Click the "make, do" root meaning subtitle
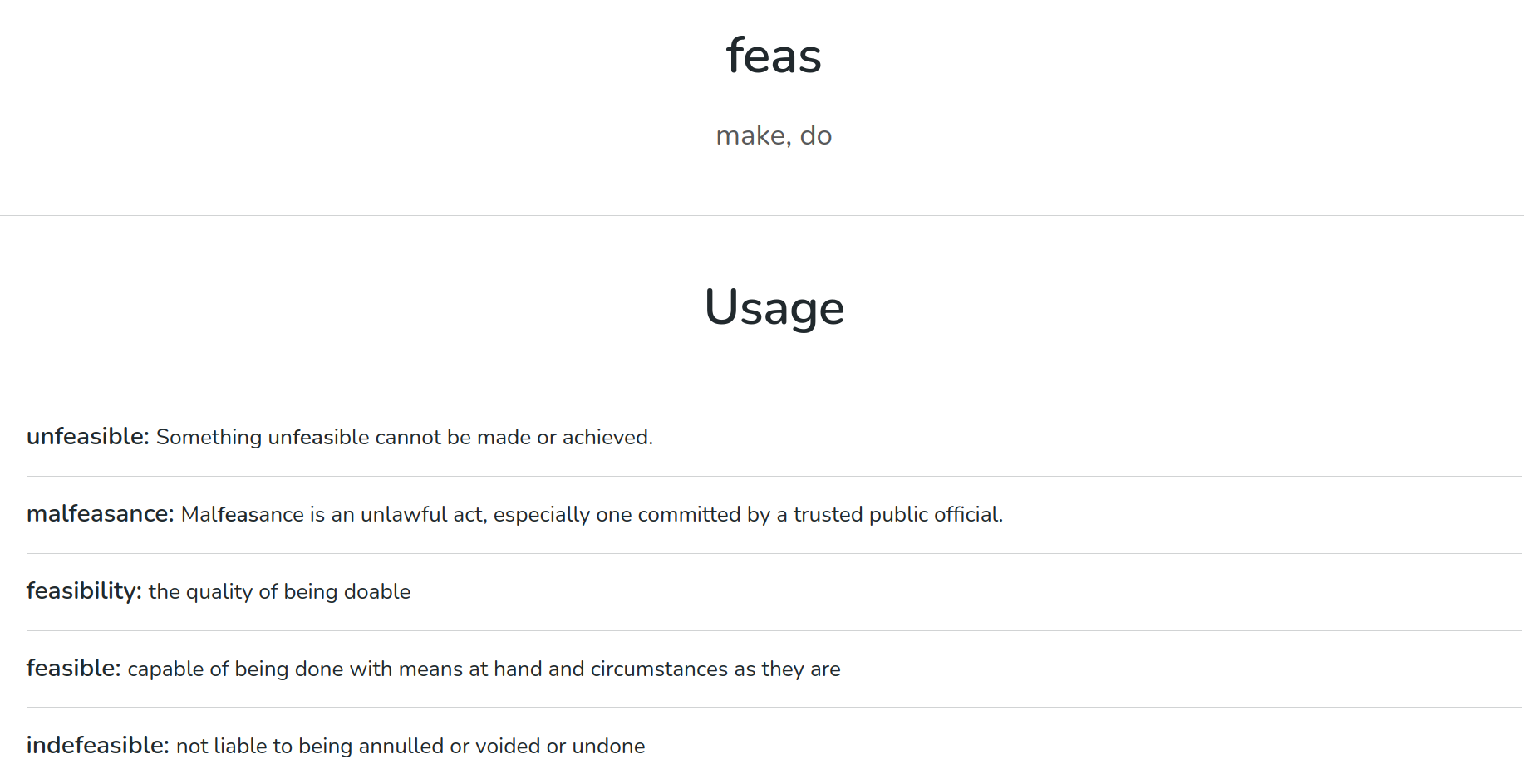Viewport: 1524px width, 784px height. [x=774, y=135]
